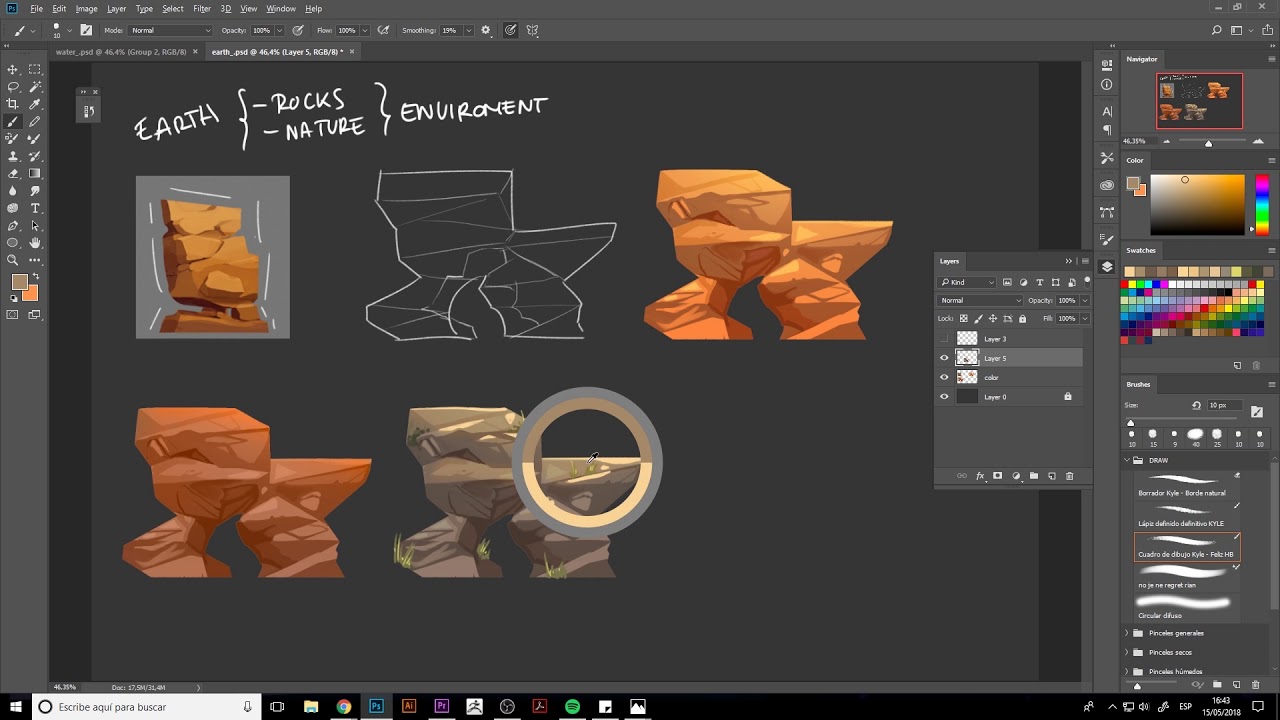1280x720 pixels.
Task: Hide Layer 0 visibility
Action: point(944,397)
